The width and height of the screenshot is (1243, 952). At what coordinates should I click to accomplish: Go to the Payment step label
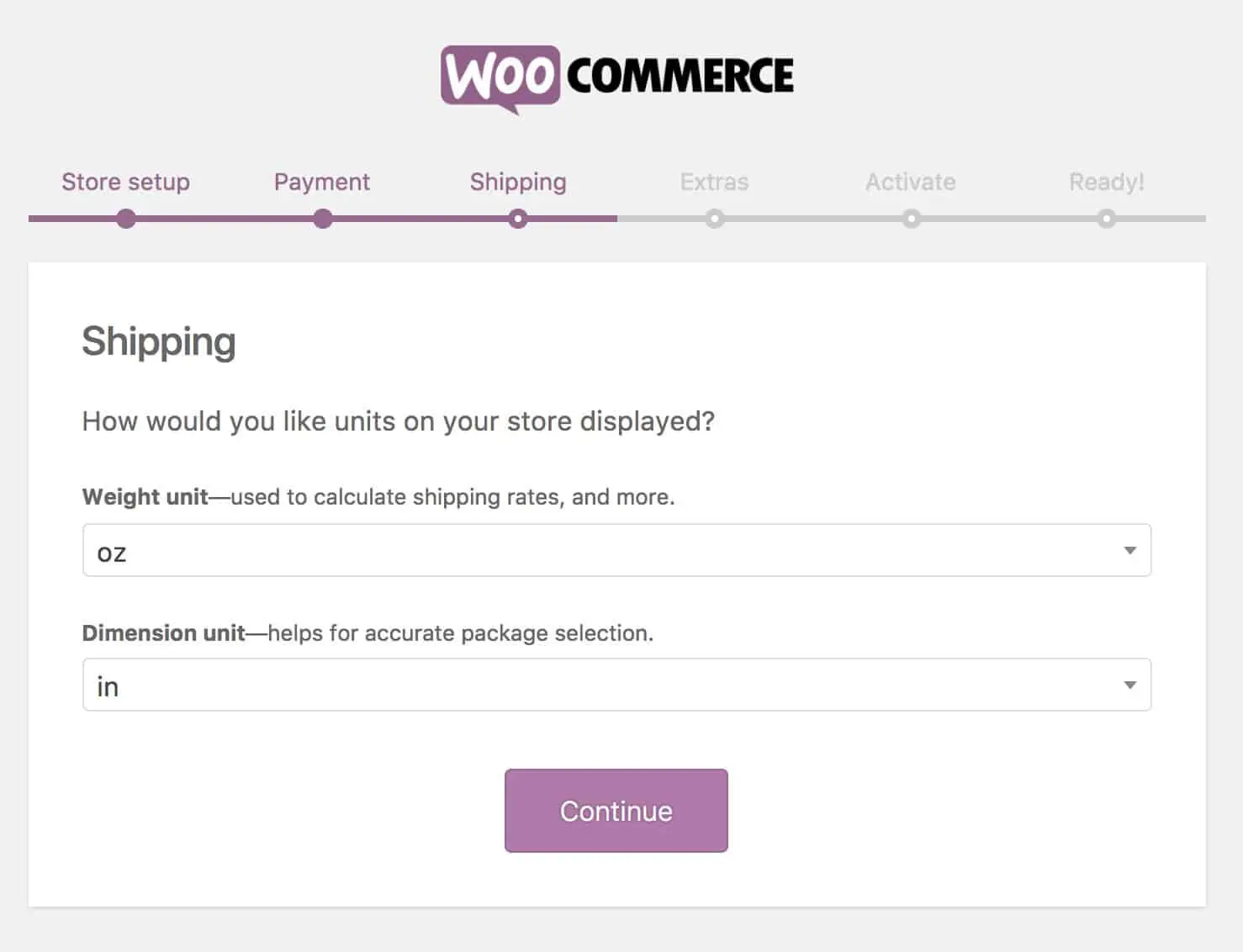322,182
